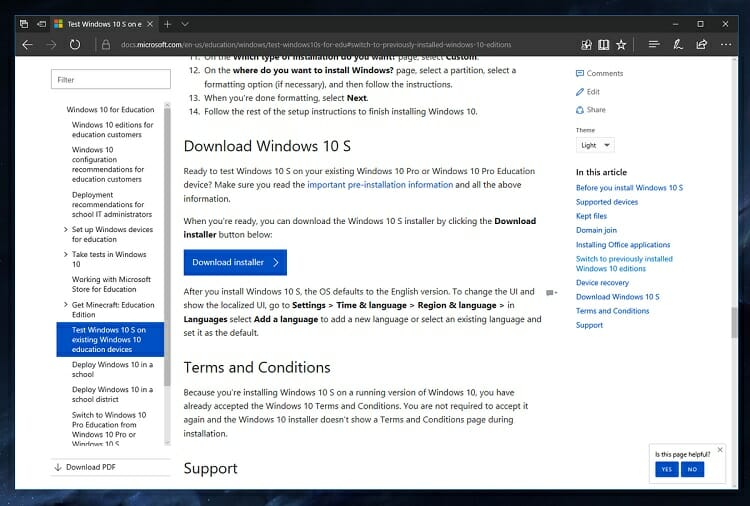Screen dimensions: 750x506
Task: Click the Share page icon in toolbar
Action: [702, 44]
